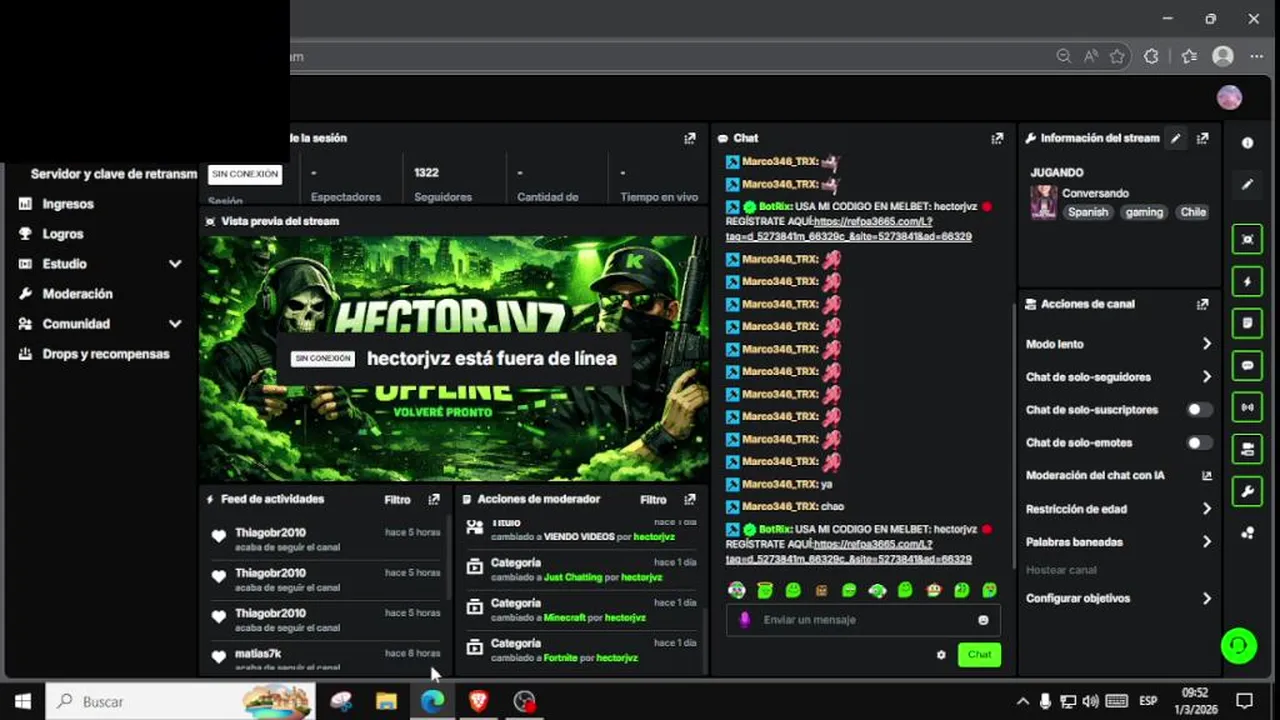The image size is (1280, 720).
Task: Click the info icon in right sidebar
Action: pos(1247,143)
